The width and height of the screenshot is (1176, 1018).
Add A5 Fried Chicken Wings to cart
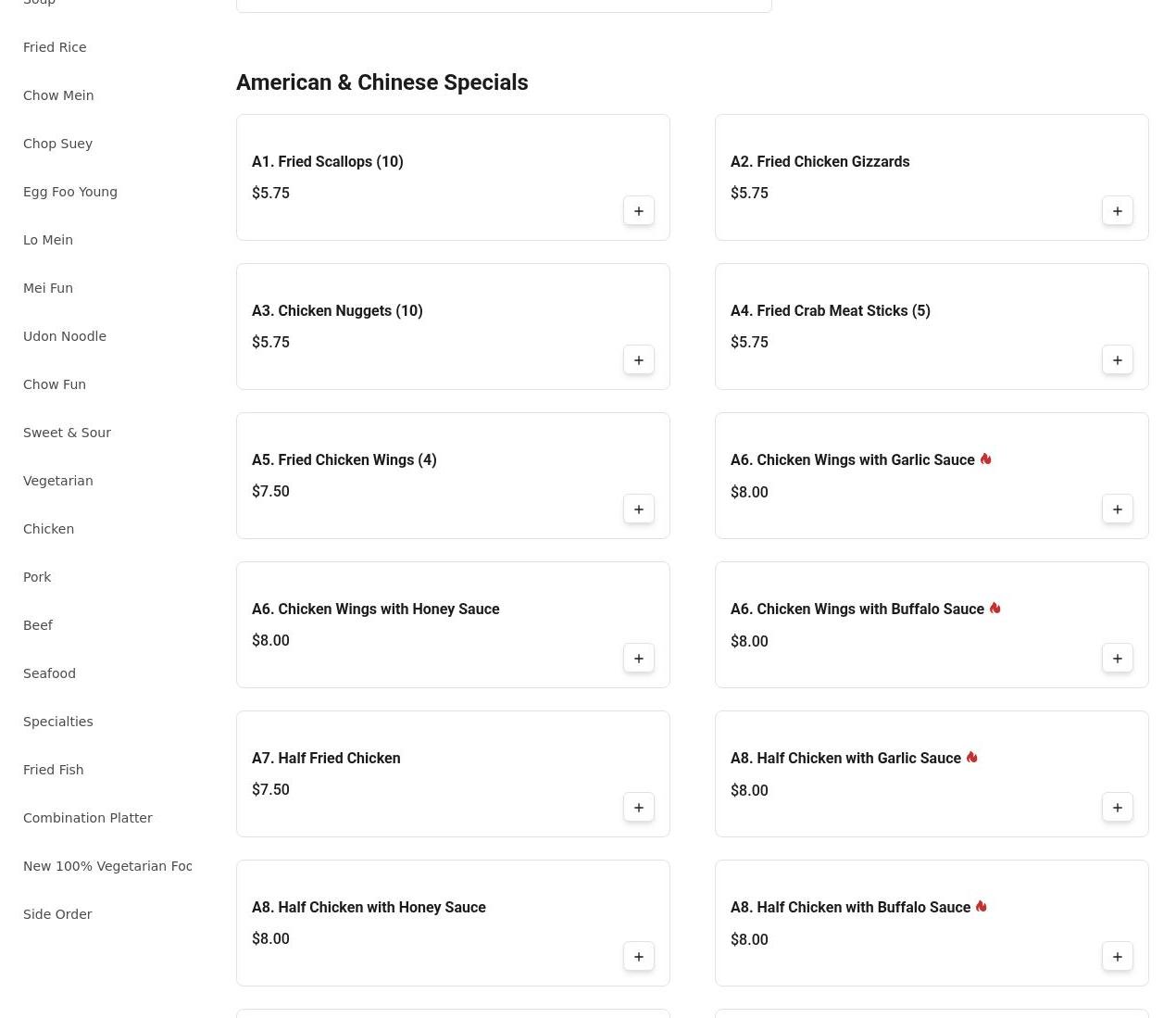638,509
